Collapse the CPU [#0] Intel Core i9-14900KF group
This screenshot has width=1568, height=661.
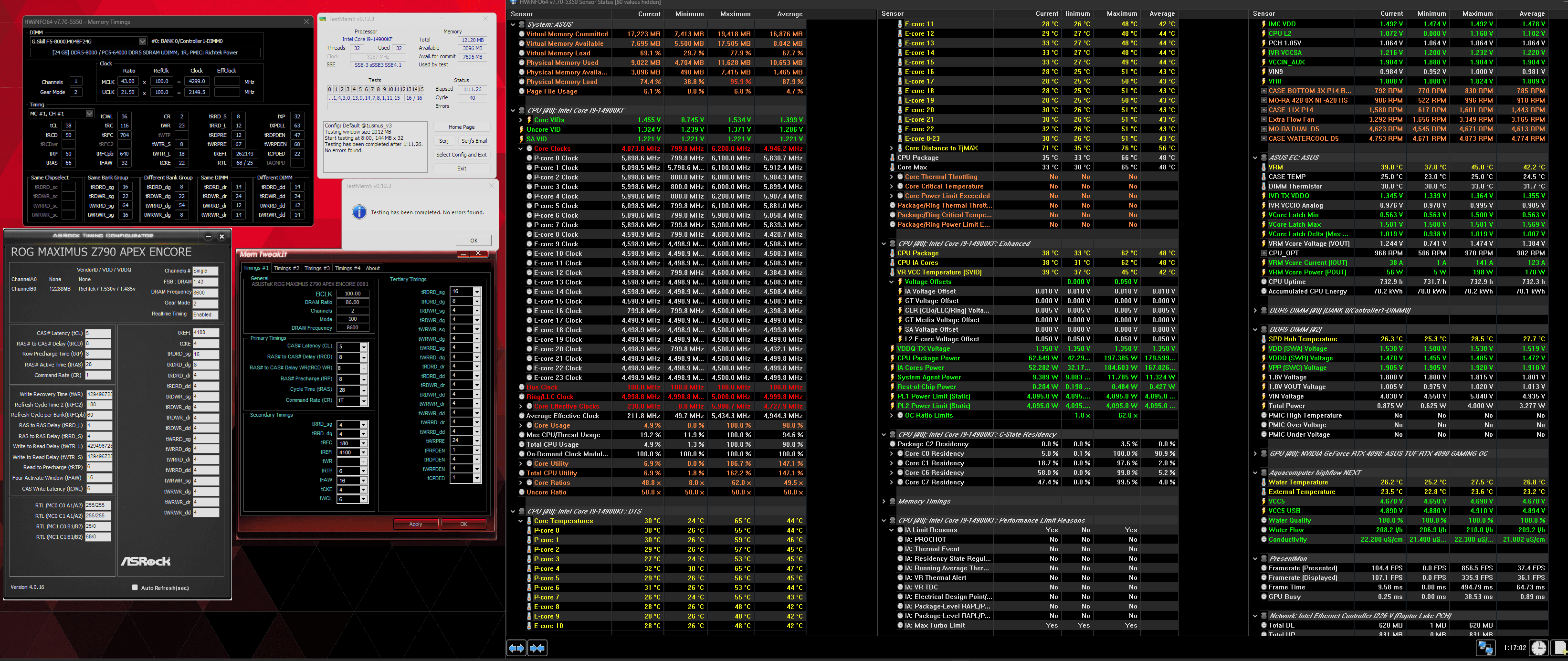(513, 111)
